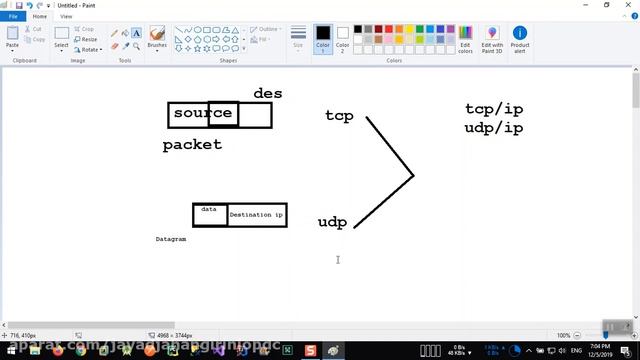Select the Magnifier tool
Viewport: 640px width, 360px height.
point(136,47)
